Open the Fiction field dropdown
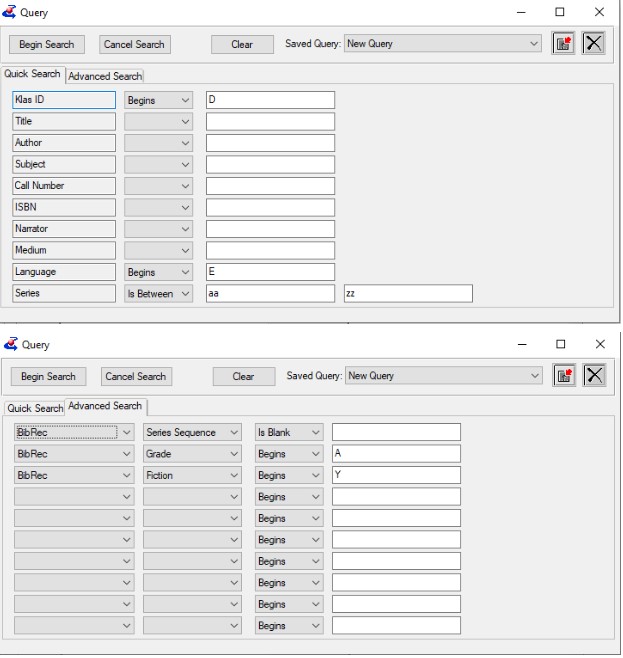Viewport: 623px width, 658px height. (x=192, y=475)
